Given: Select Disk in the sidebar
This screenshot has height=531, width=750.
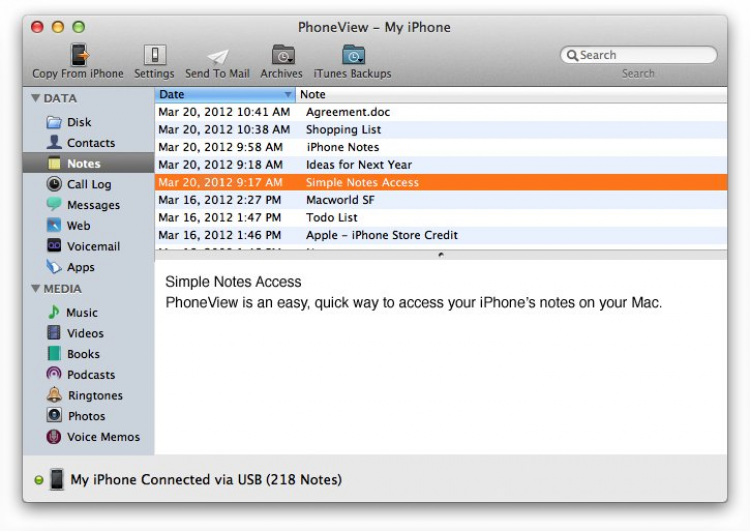Looking at the screenshot, I should [x=88, y=122].
